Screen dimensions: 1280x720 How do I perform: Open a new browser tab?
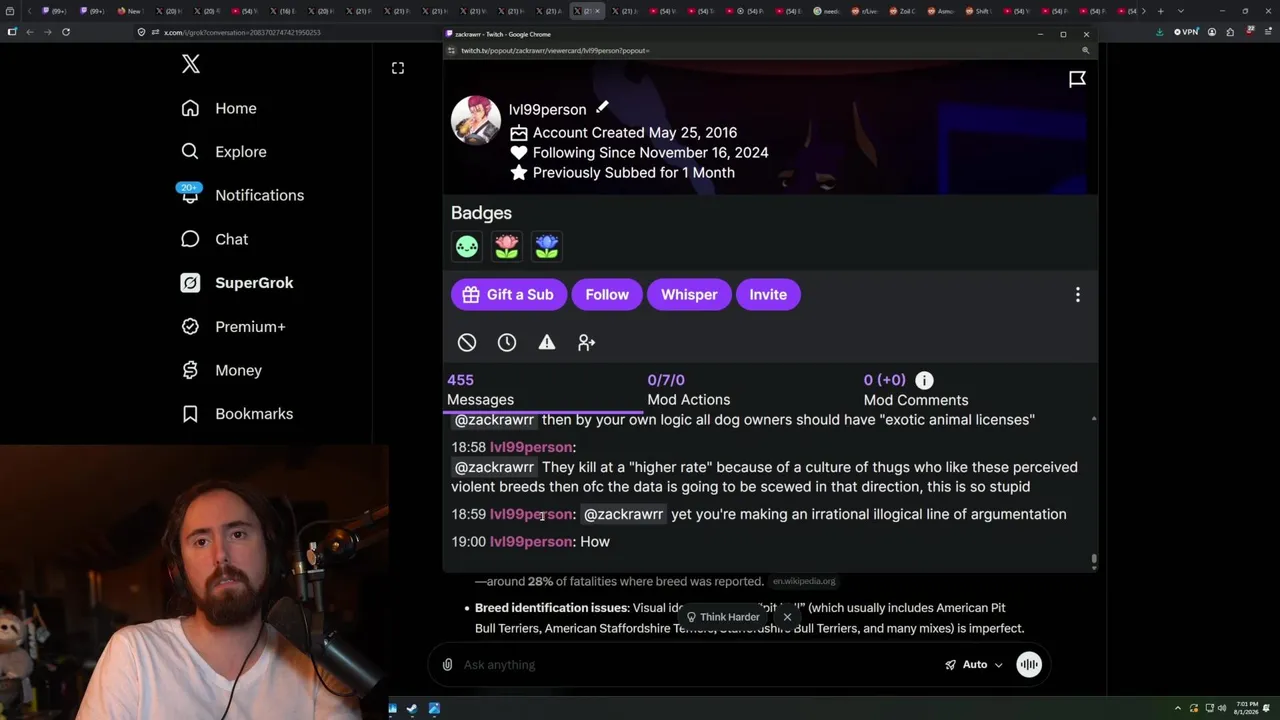(x=1160, y=11)
